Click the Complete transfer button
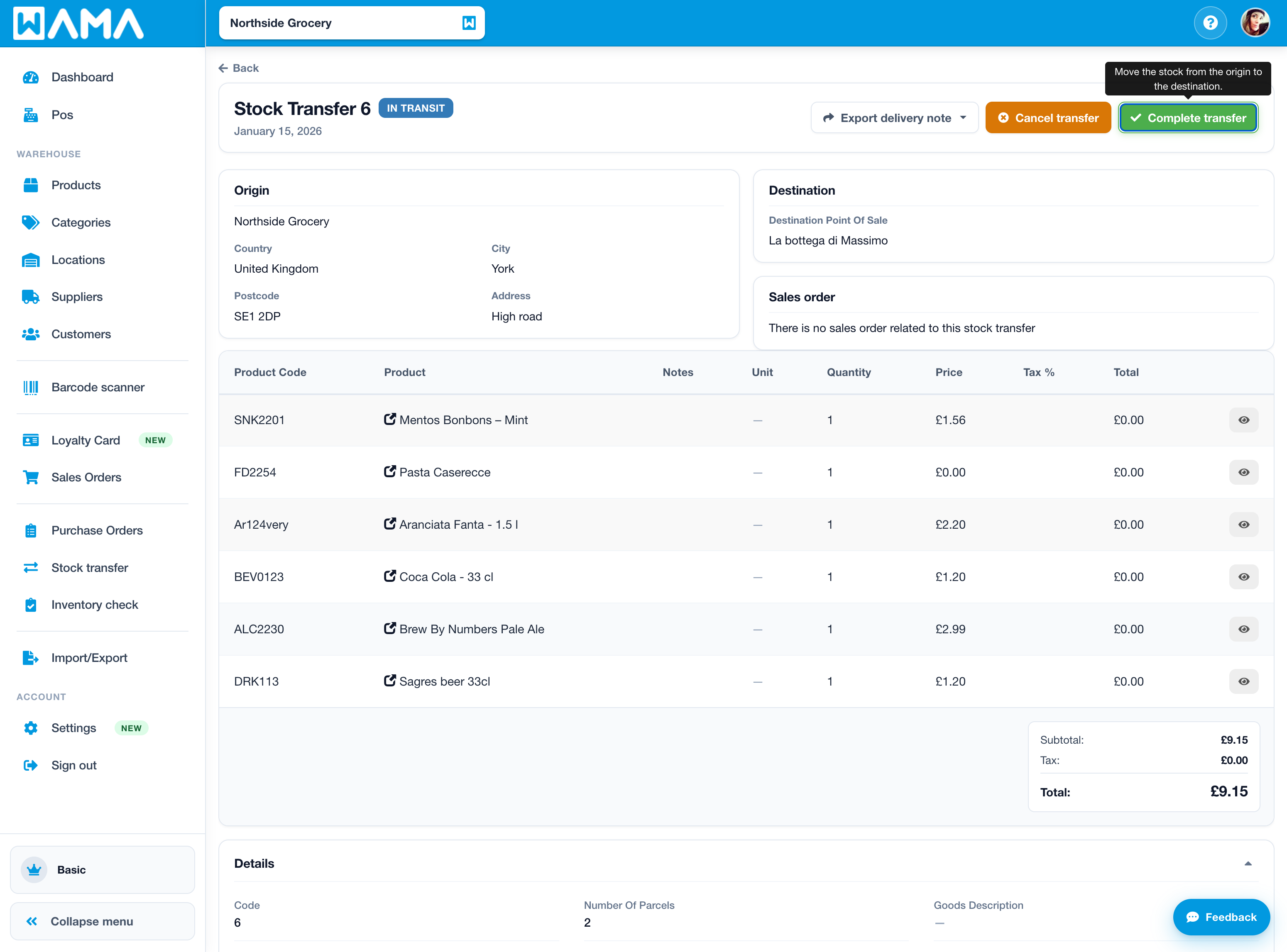This screenshot has width=1287, height=952. [x=1188, y=117]
